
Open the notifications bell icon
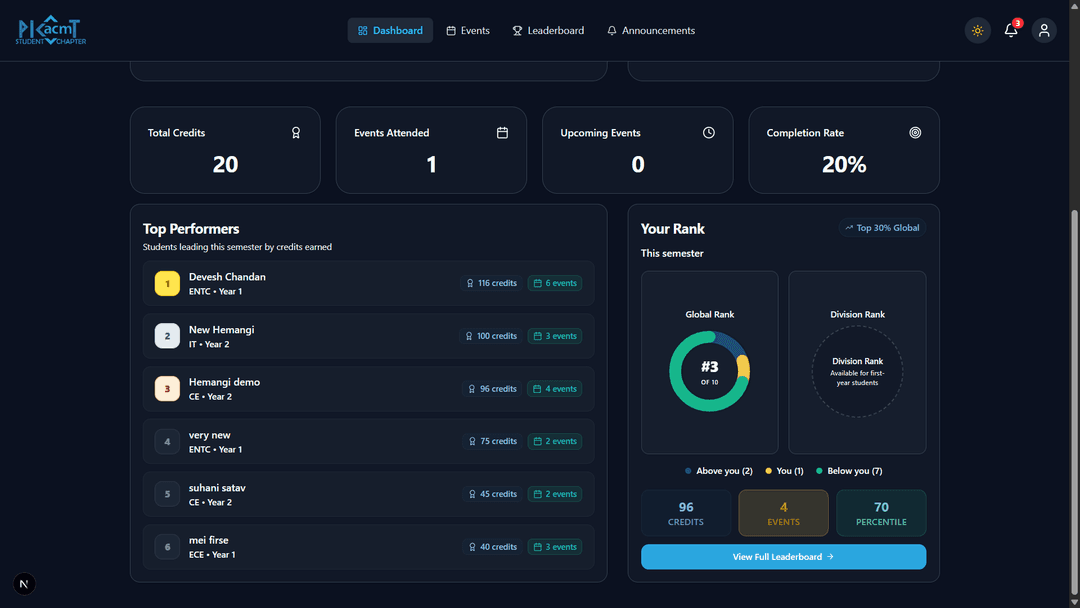pos(1011,31)
